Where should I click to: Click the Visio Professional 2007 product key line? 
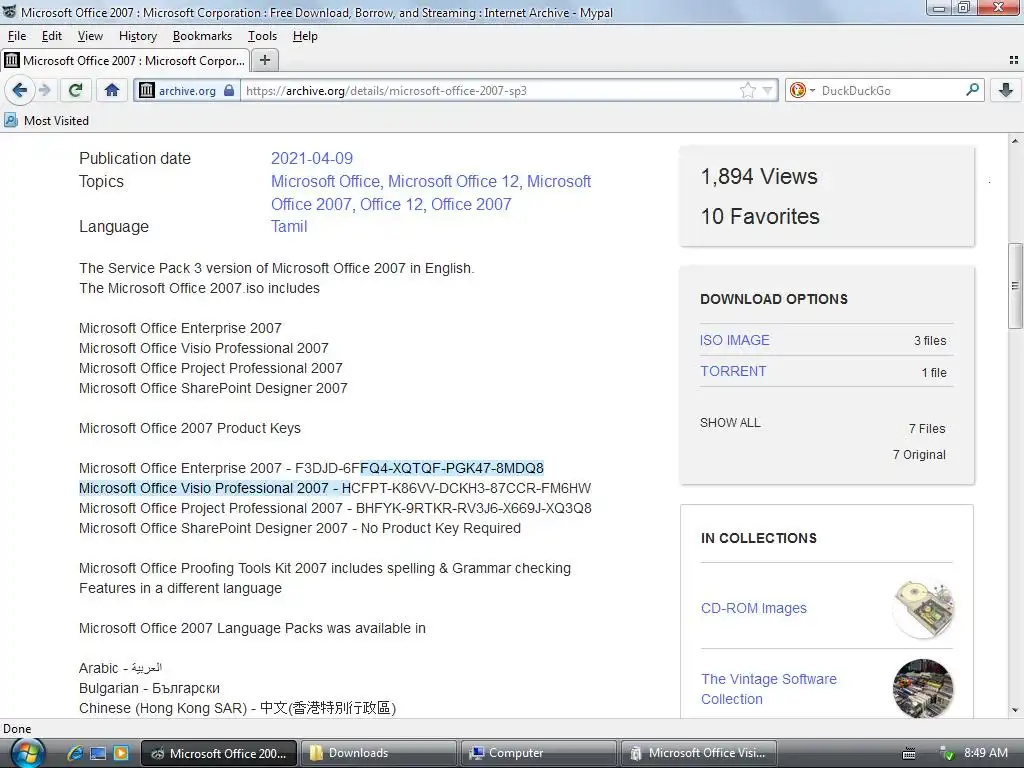click(x=334, y=488)
